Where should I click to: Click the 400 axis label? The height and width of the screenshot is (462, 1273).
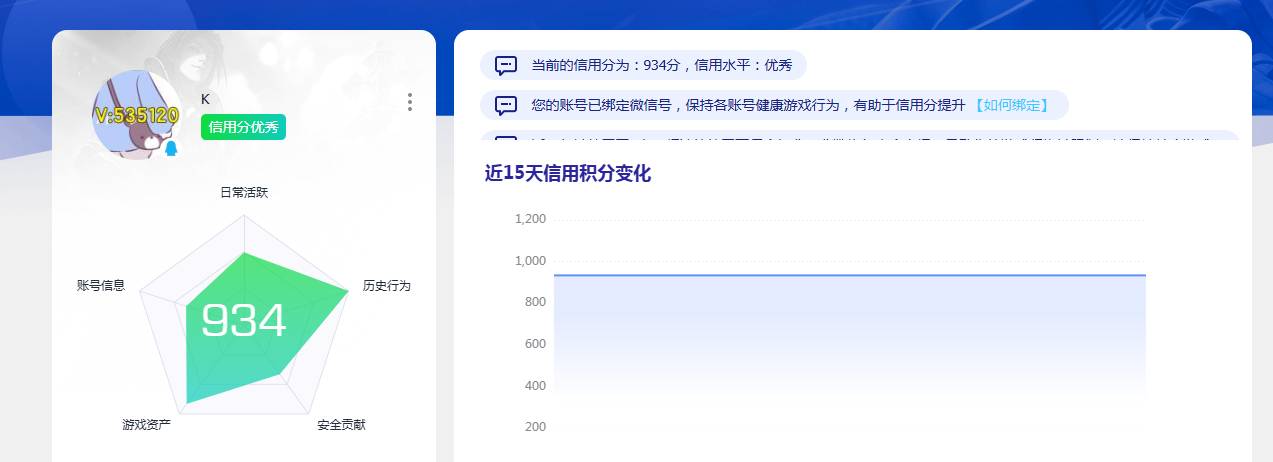[536, 386]
